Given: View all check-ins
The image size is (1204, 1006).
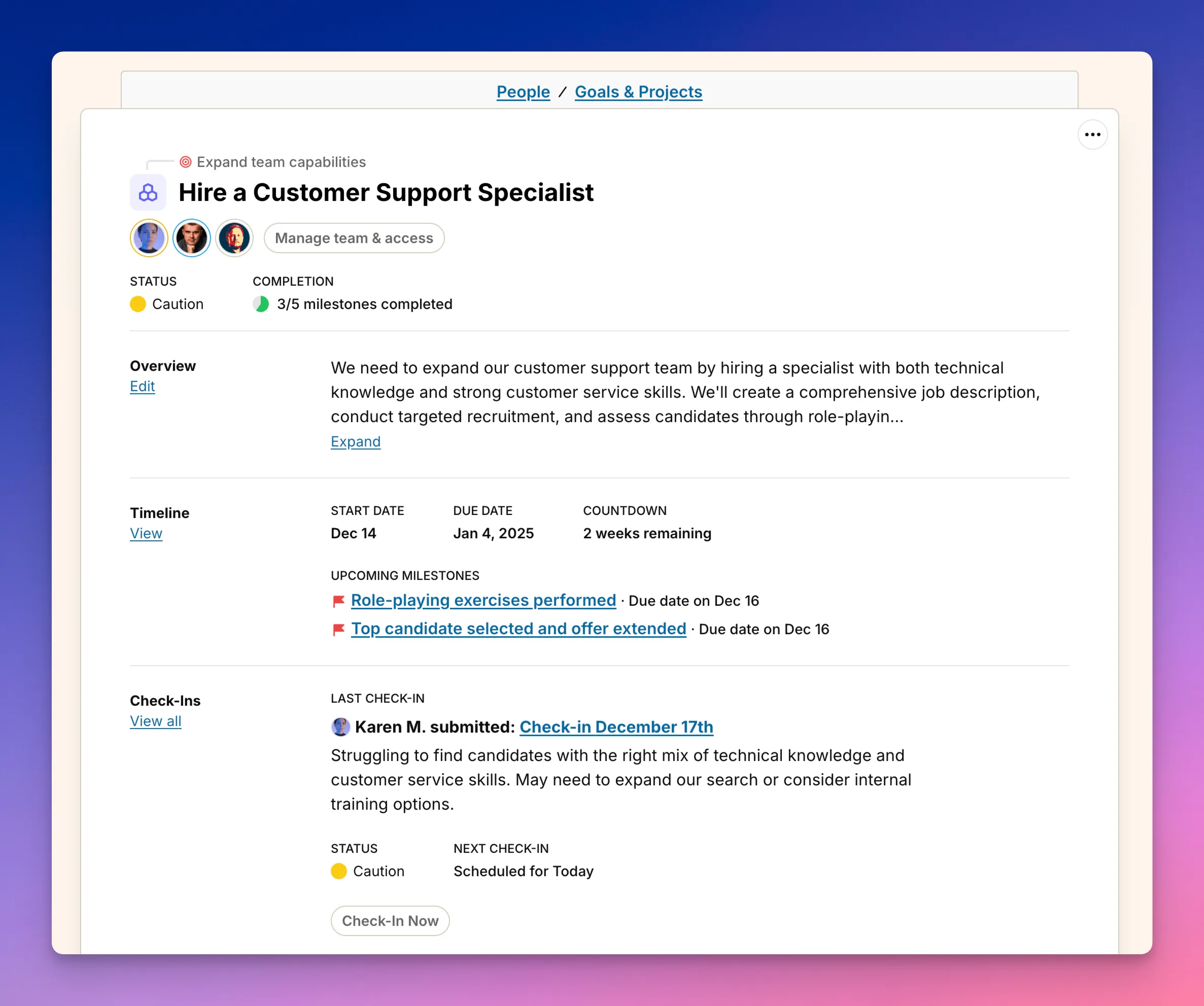Looking at the screenshot, I should tap(155, 721).
